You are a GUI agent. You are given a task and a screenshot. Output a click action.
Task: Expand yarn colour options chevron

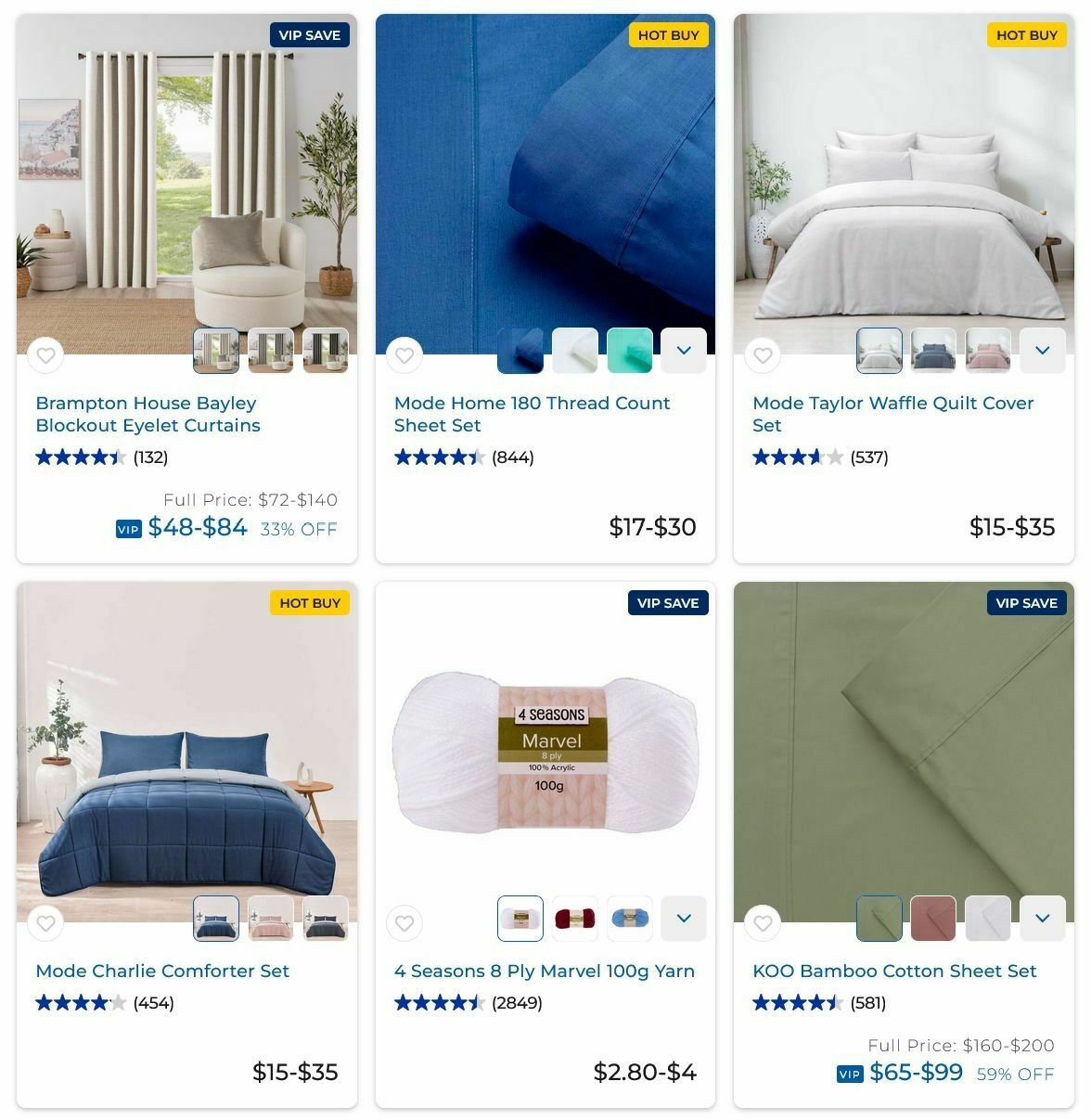pyautogui.click(x=684, y=919)
